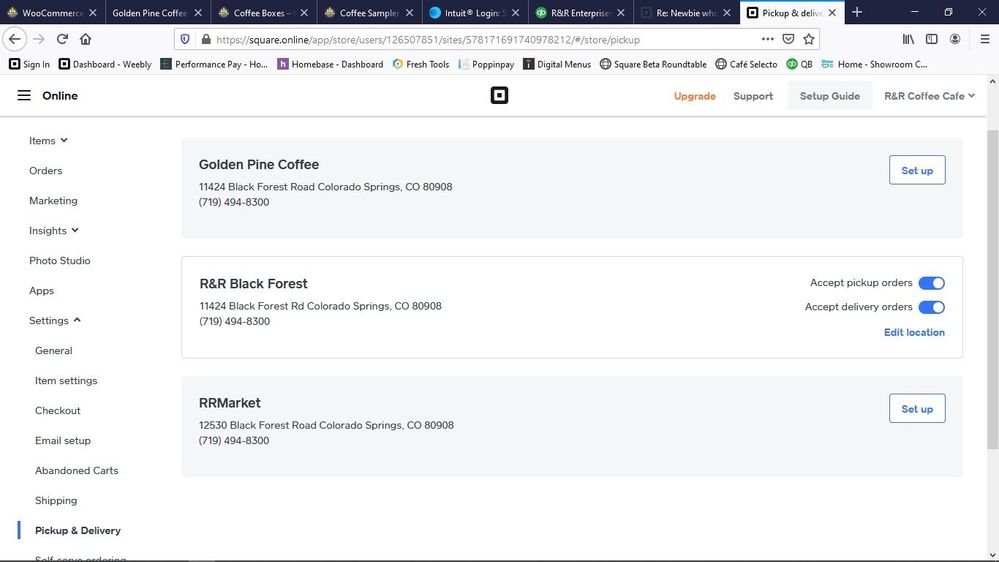Disable Accept pickup orders toggle
Image resolution: width=999 pixels, height=562 pixels.
click(931, 283)
